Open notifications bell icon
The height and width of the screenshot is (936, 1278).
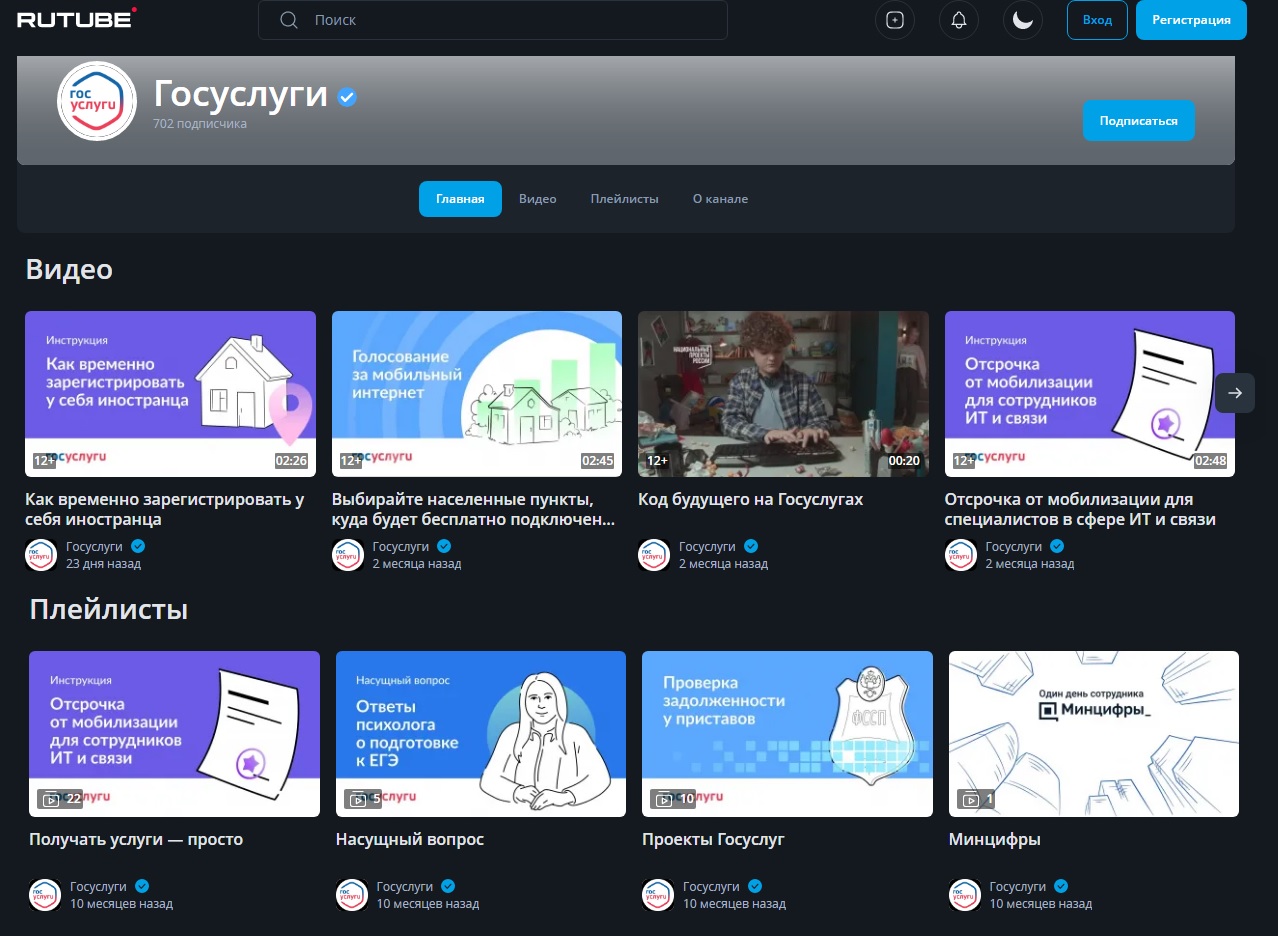959,20
